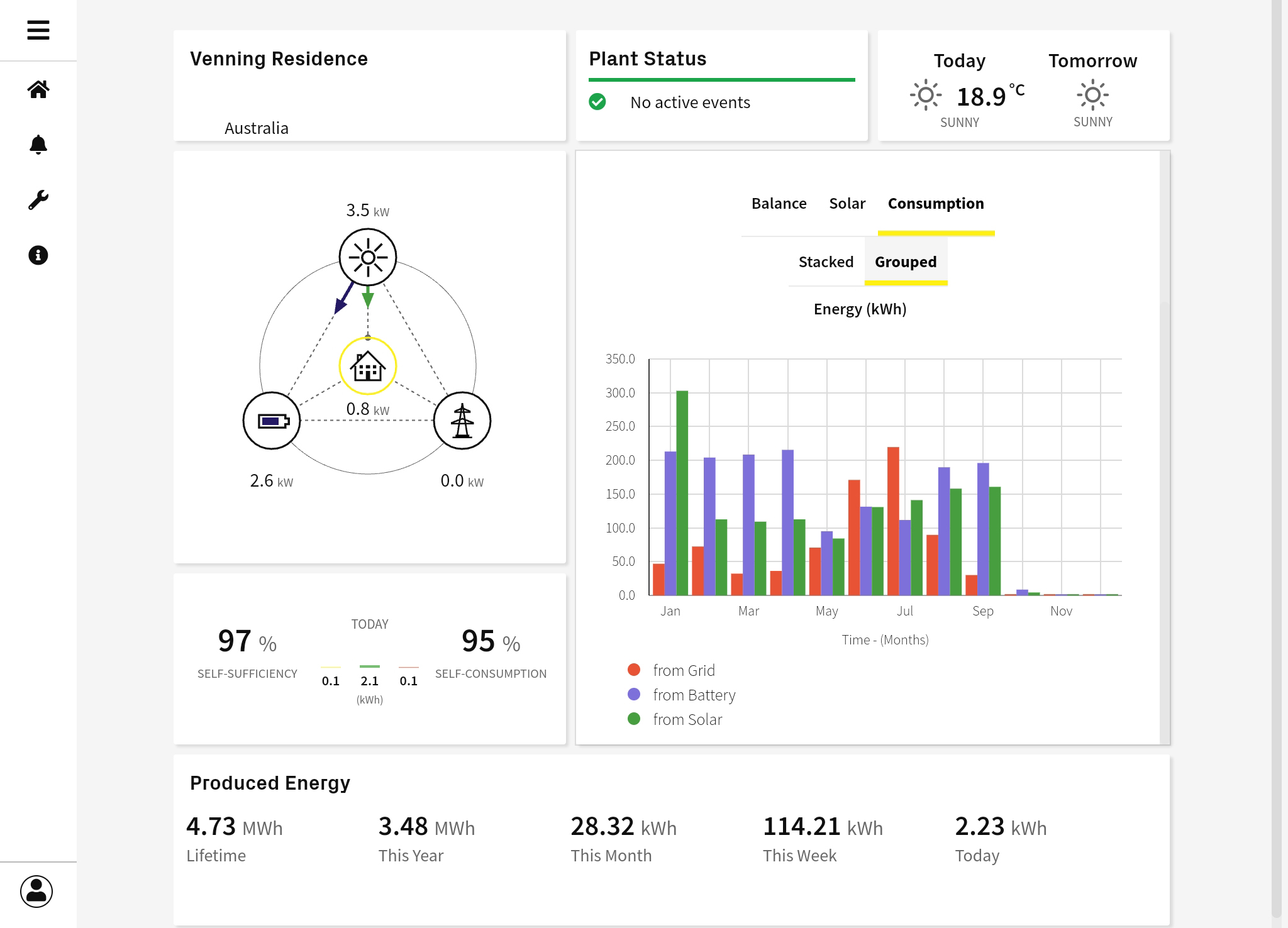1288x928 pixels.
Task: Click Today's sunny weather icon
Action: tap(926, 96)
